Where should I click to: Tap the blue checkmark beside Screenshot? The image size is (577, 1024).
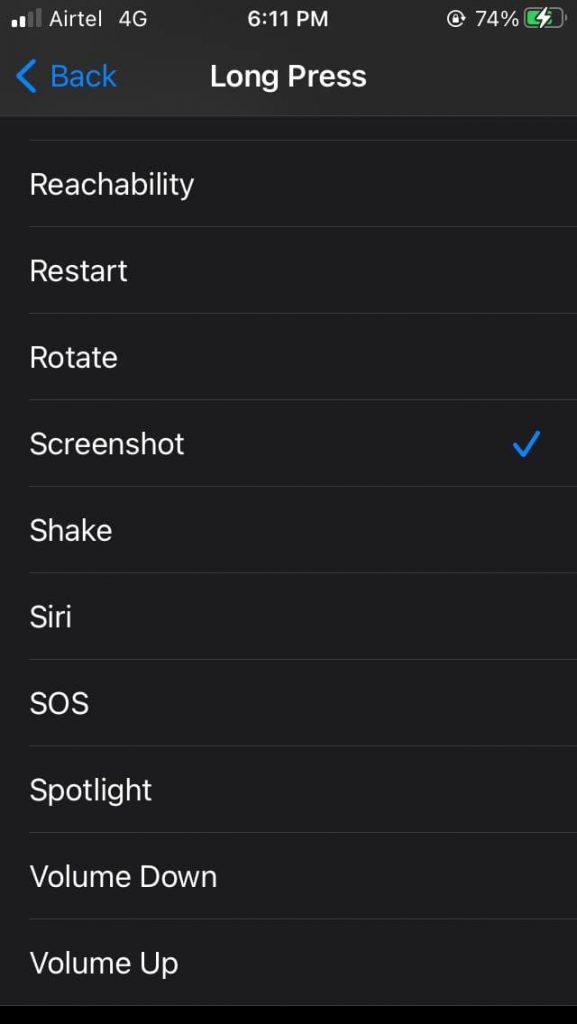click(x=526, y=444)
